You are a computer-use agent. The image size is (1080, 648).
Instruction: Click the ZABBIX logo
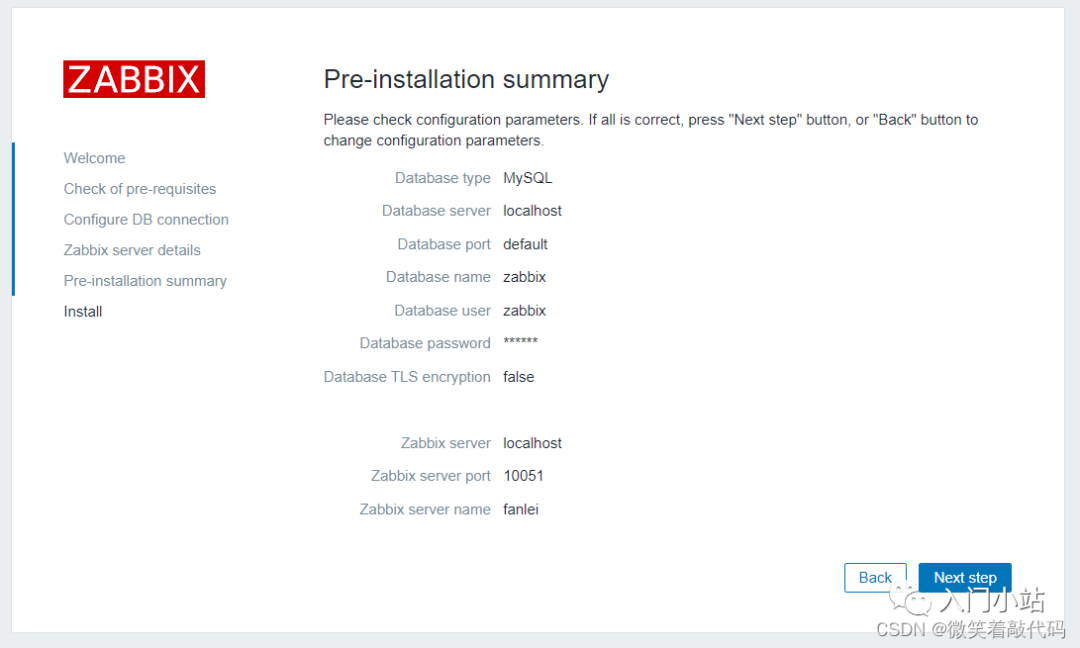pyautogui.click(x=134, y=79)
